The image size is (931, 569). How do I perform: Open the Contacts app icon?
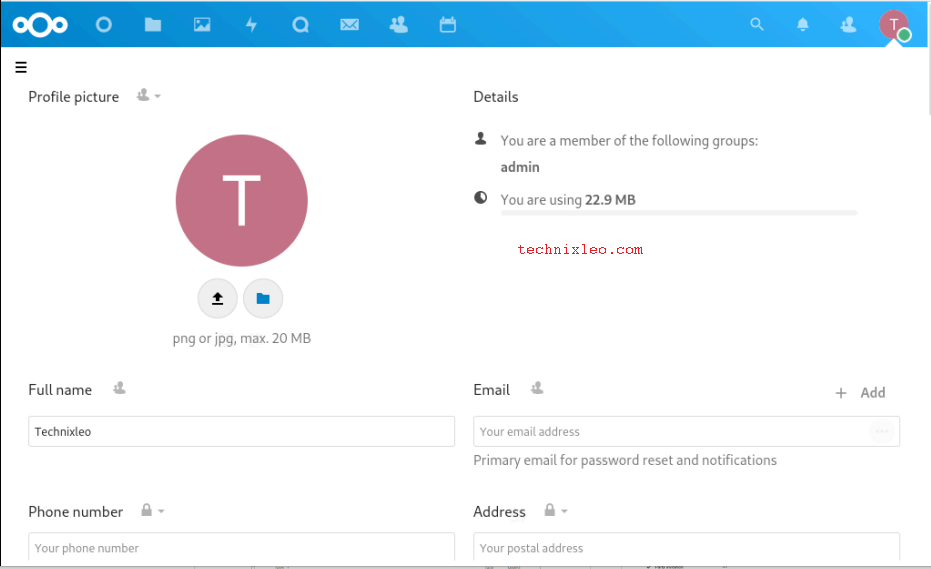[399, 25]
